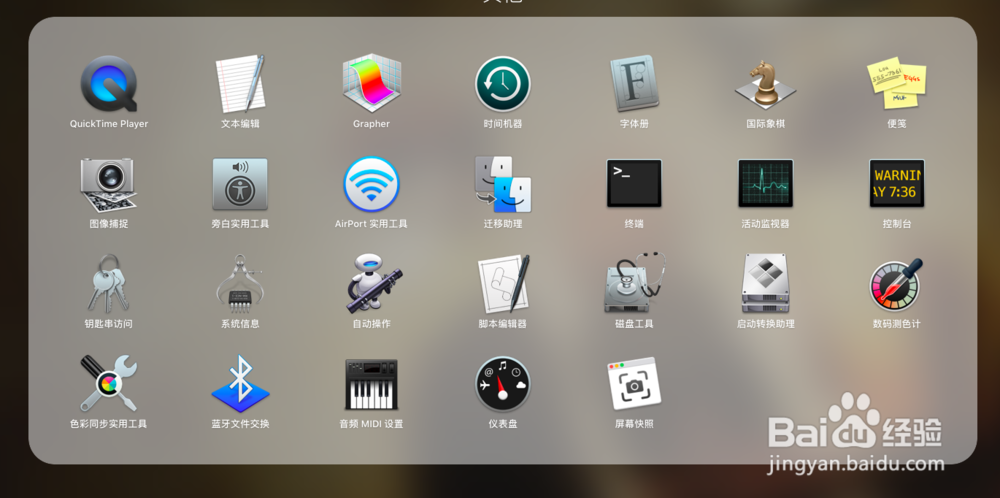
Task: Open 迁移助理 Migration Assistant icon
Action: [x=503, y=184]
